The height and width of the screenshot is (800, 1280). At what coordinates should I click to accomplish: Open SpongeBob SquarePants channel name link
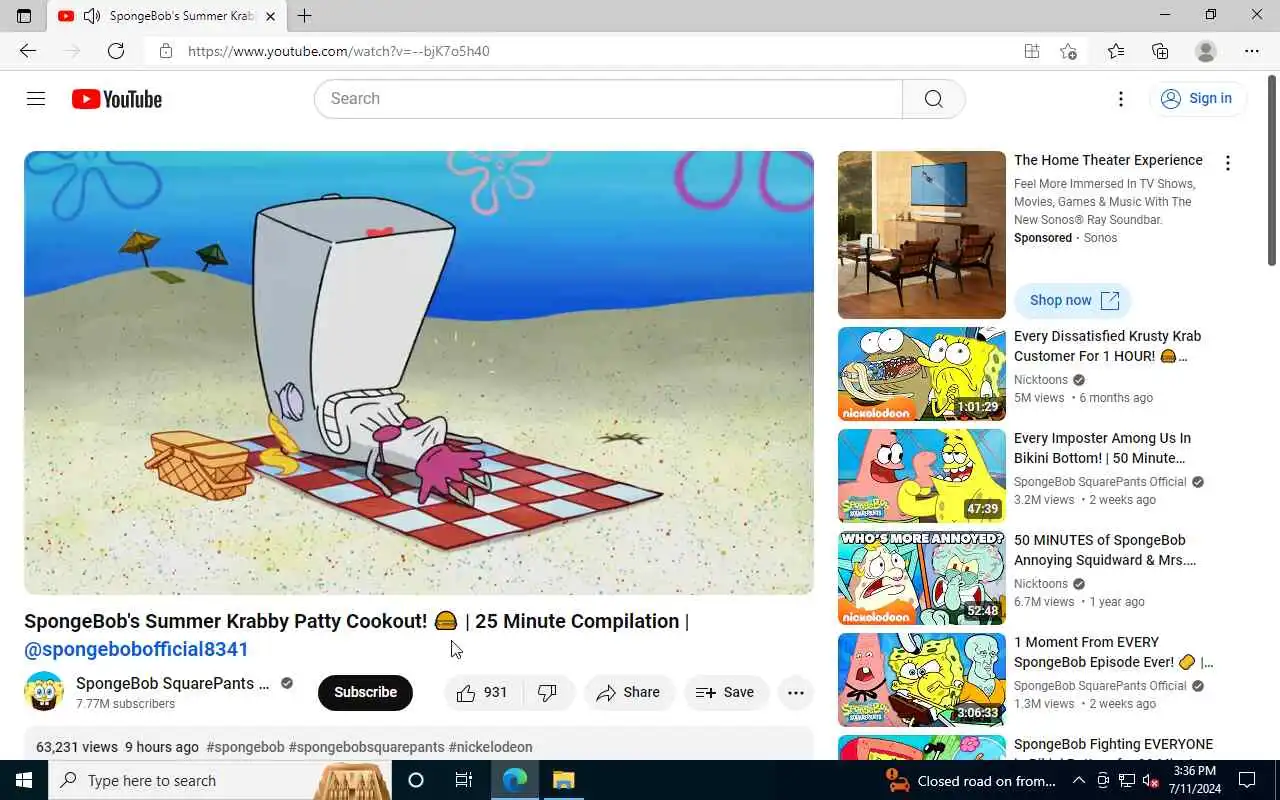click(173, 684)
